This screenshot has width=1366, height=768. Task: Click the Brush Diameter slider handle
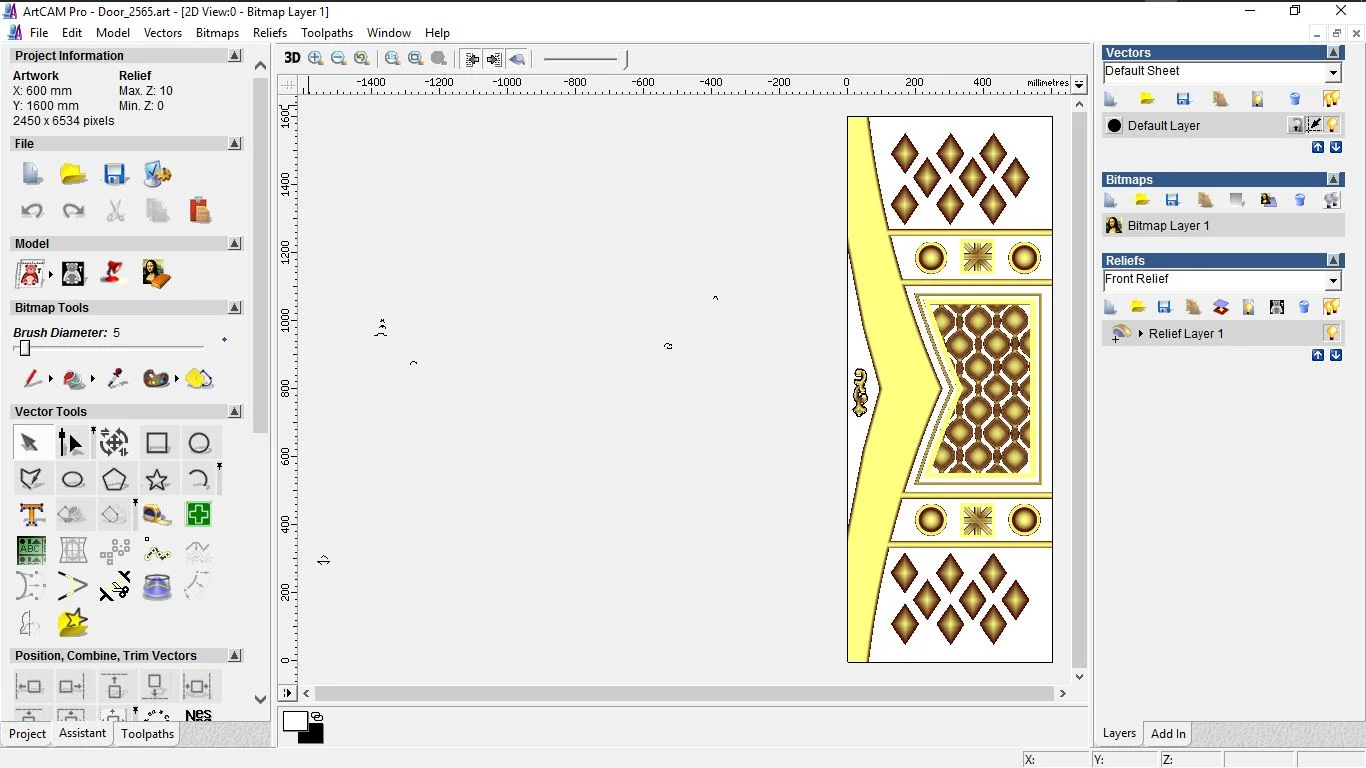point(25,348)
